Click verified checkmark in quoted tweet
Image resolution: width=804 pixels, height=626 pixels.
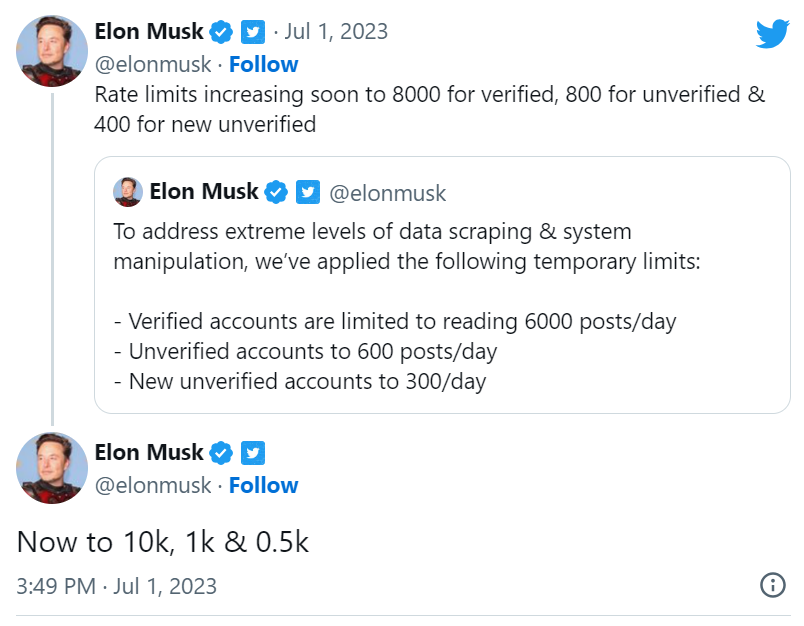click(x=276, y=192)
